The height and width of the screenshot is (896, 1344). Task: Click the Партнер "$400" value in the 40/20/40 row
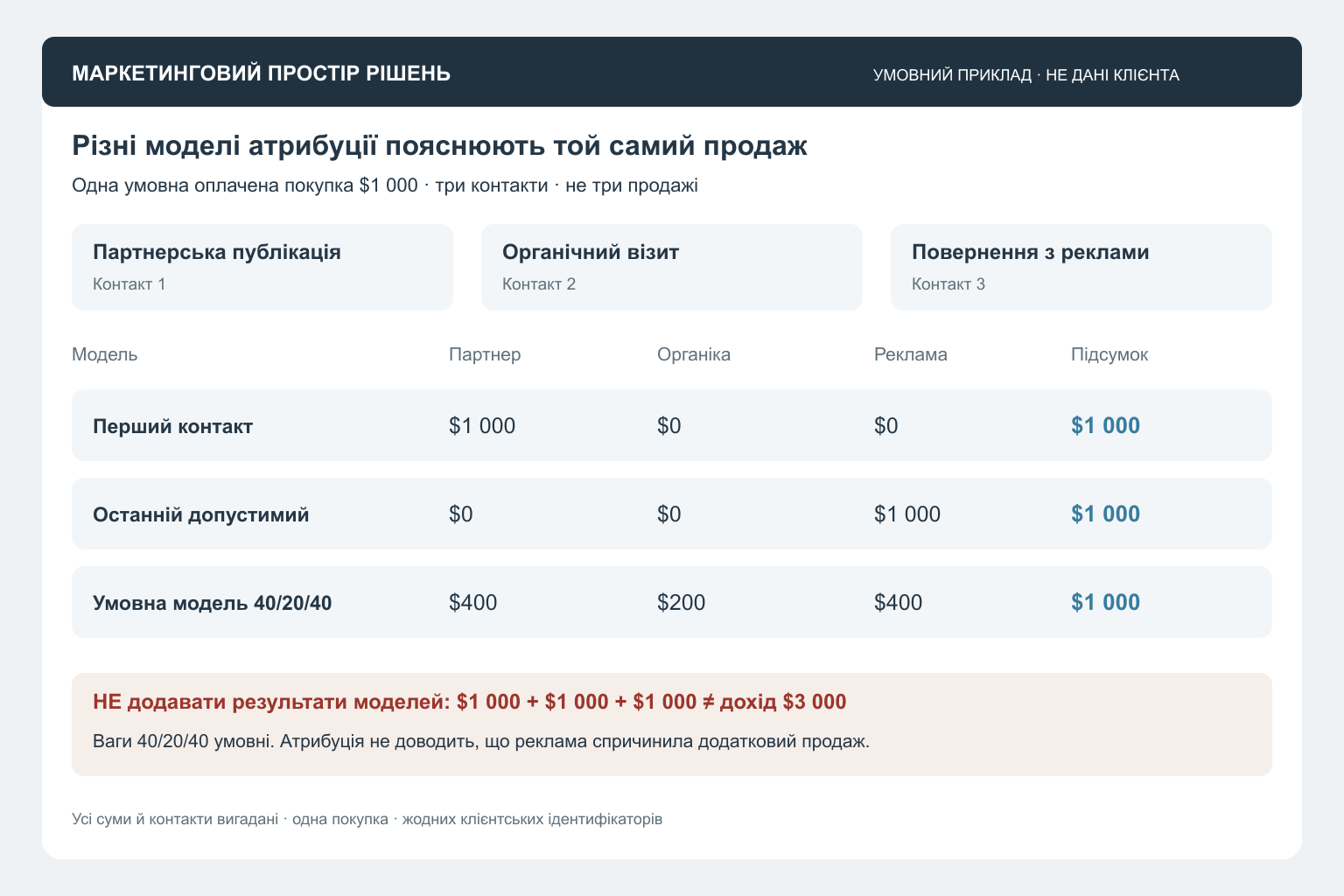coord(473,603)
